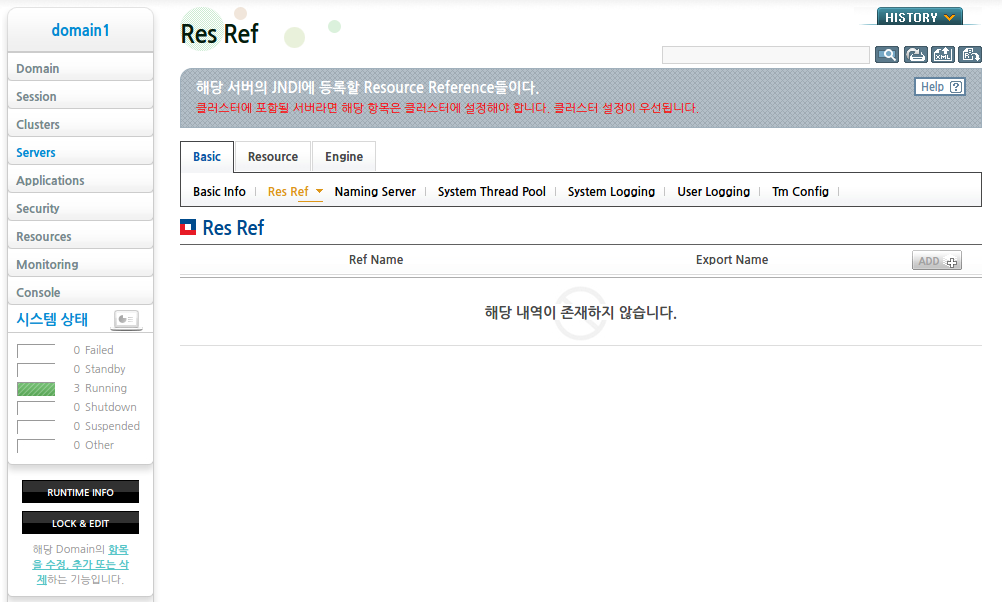The height and width of the screenshot is (602, 1002).
Task: Click the '0 Failed' status text
Action: [x=93, y=350]
